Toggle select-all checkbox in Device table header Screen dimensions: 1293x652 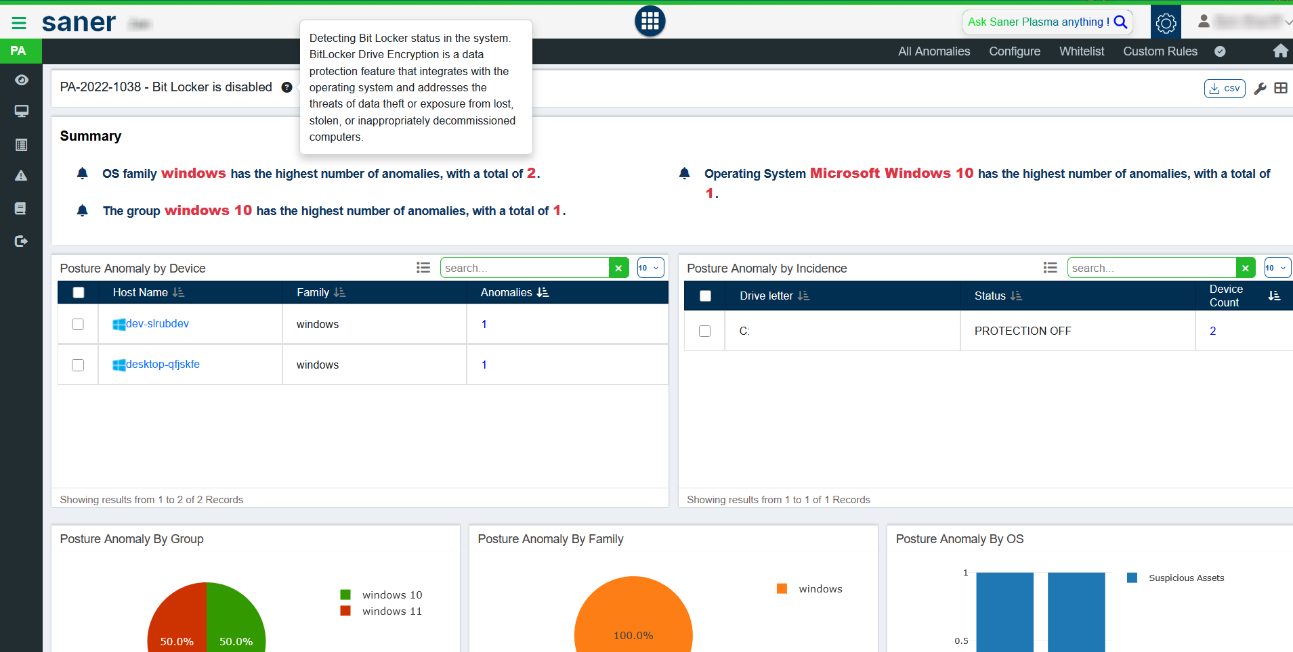pos(79,293)
